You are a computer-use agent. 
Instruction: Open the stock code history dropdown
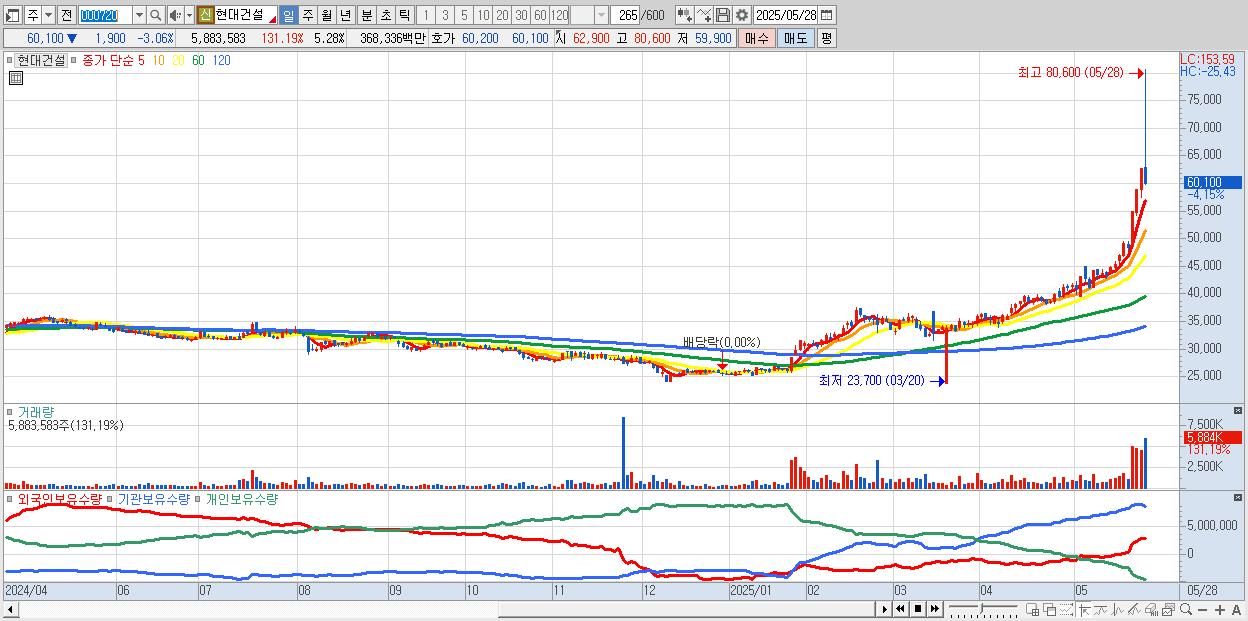139,15
